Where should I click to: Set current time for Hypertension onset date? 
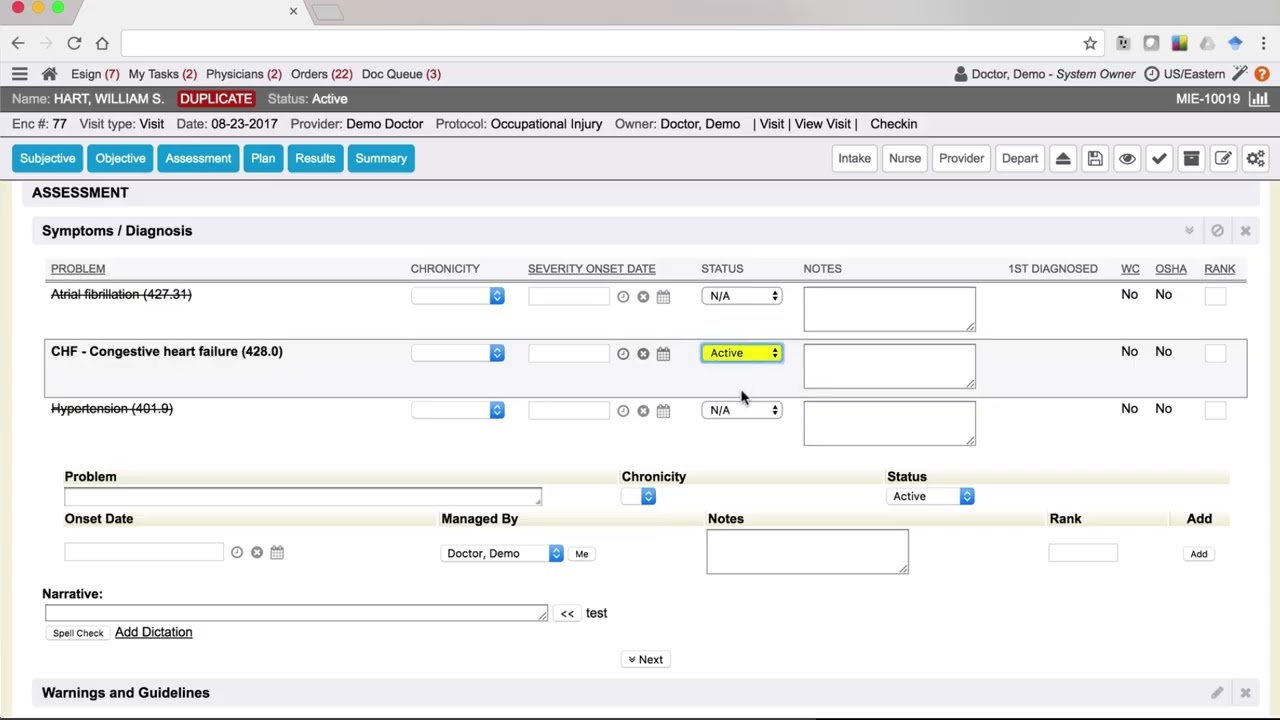[x=623, y=411]
